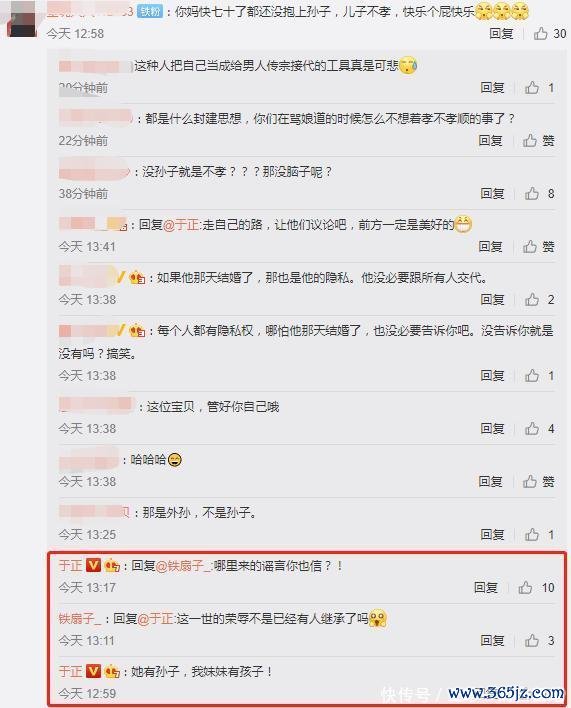Screen dimensions: 571x708
Task: Like the 如果他那天结婚了 comment with 2 likes
Action: pyautogui.click(x=539, y=299)
